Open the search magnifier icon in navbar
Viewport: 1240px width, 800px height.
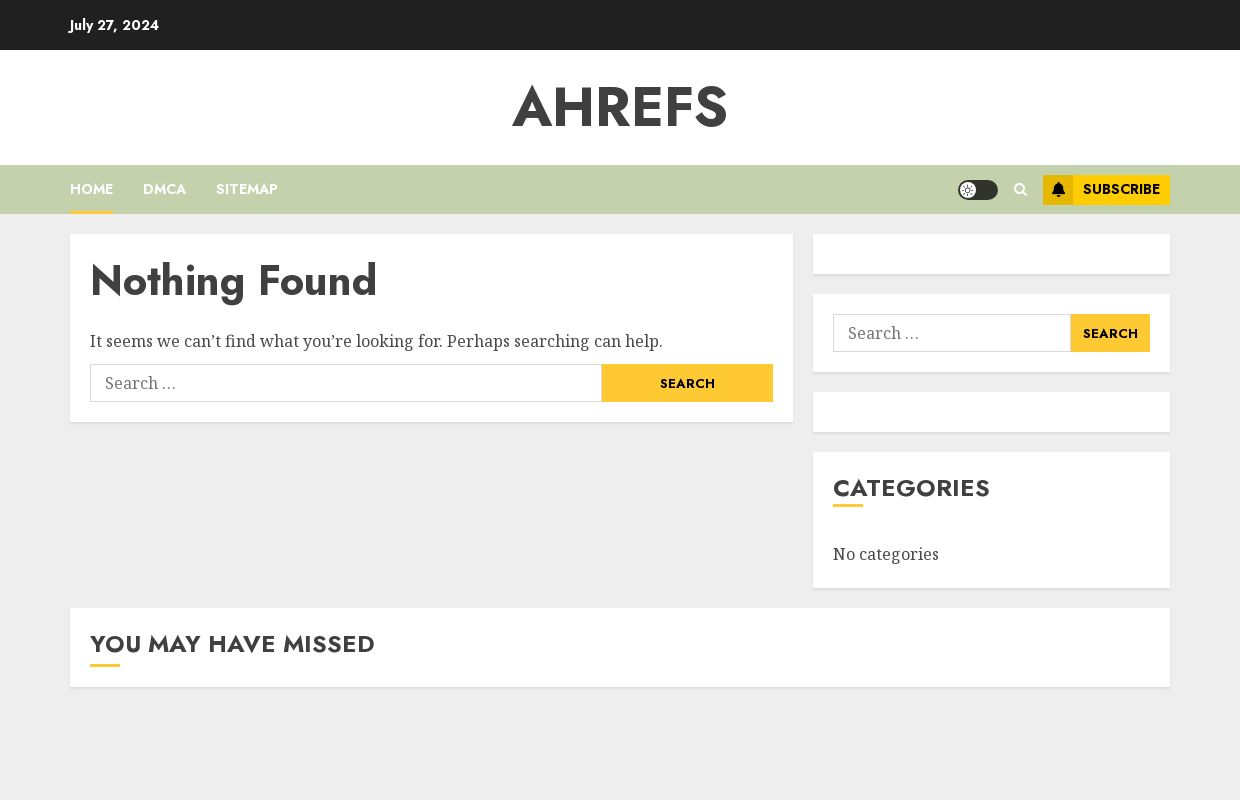pos(1020,190)
